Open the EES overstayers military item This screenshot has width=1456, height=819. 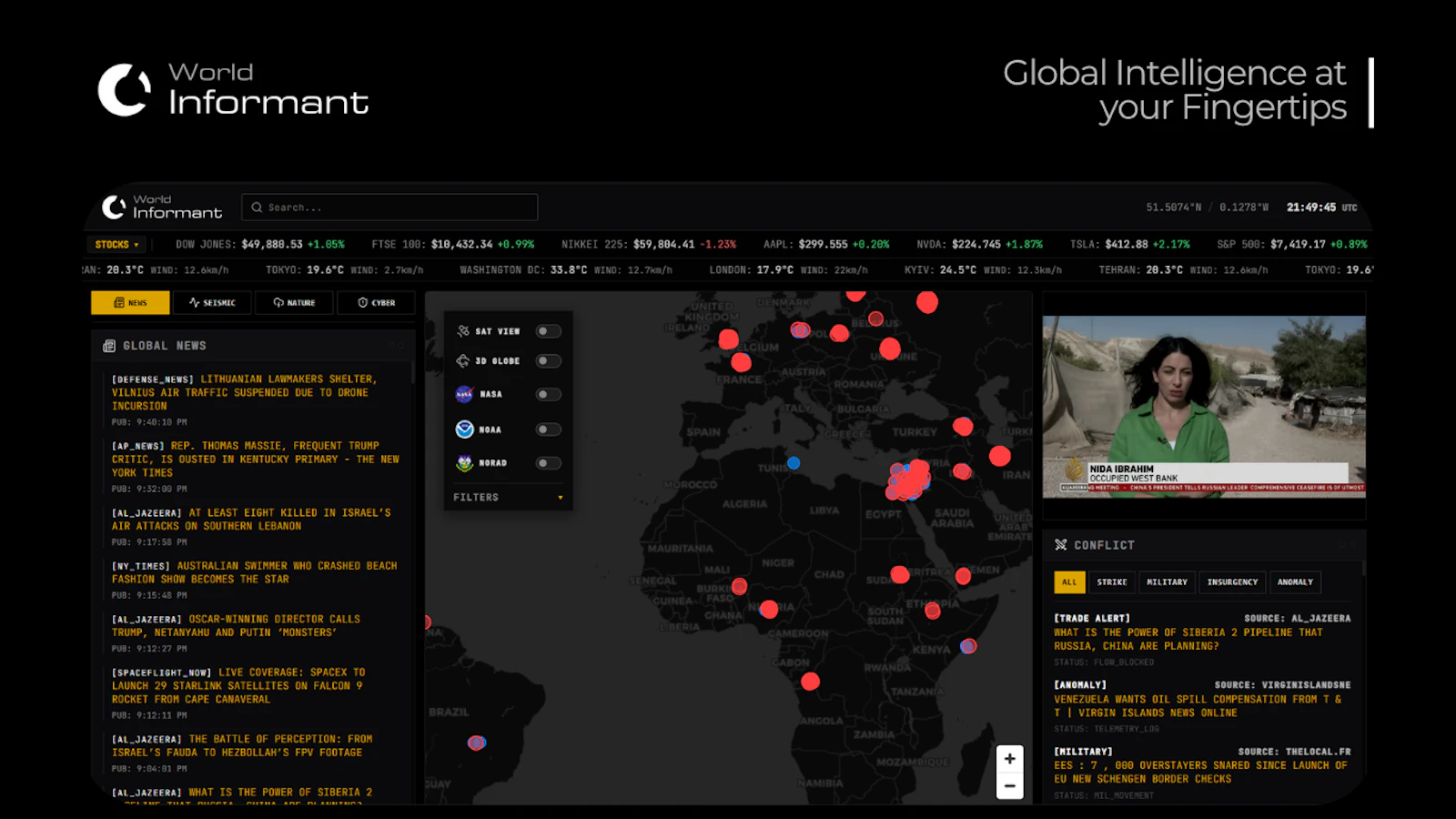(x=1202, y=773)
